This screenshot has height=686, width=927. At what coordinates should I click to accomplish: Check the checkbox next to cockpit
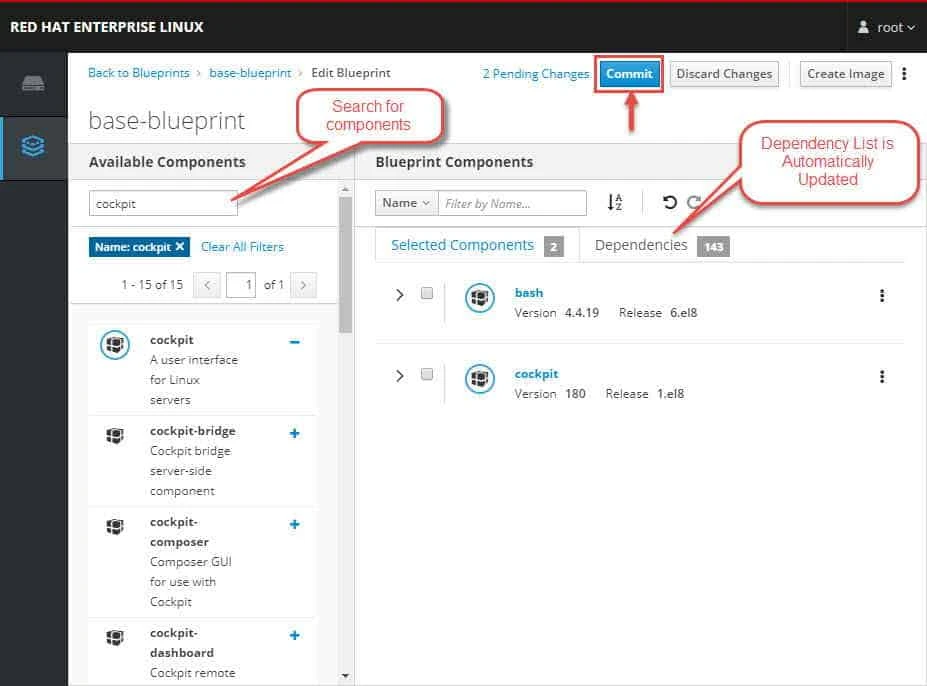pyautogui.click(x=425, y=375)
